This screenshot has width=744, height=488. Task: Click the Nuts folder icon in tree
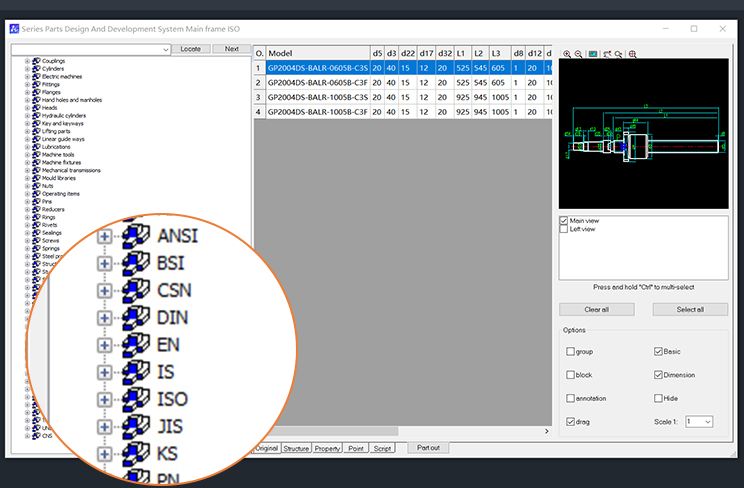click(36, 186)
